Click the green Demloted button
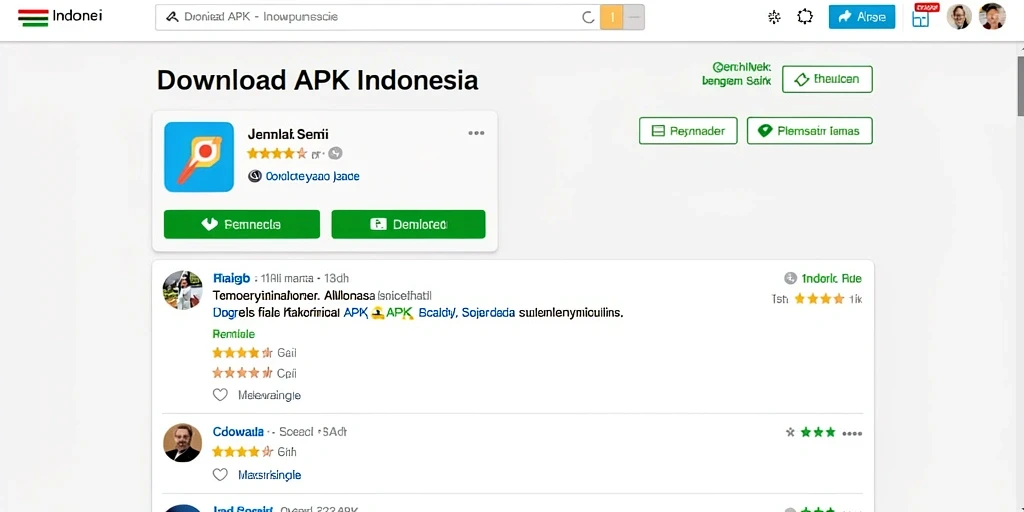The width and height of the screenshot is (1024, 512). (408, 224)
